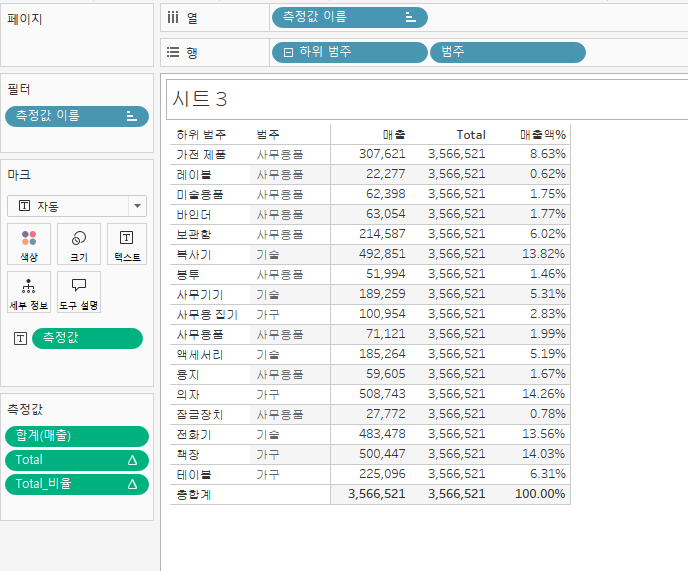The width and height of the screenshot is (688, 571).
Task: Click the 매출액% column header
Action: (x=543, y=135)
